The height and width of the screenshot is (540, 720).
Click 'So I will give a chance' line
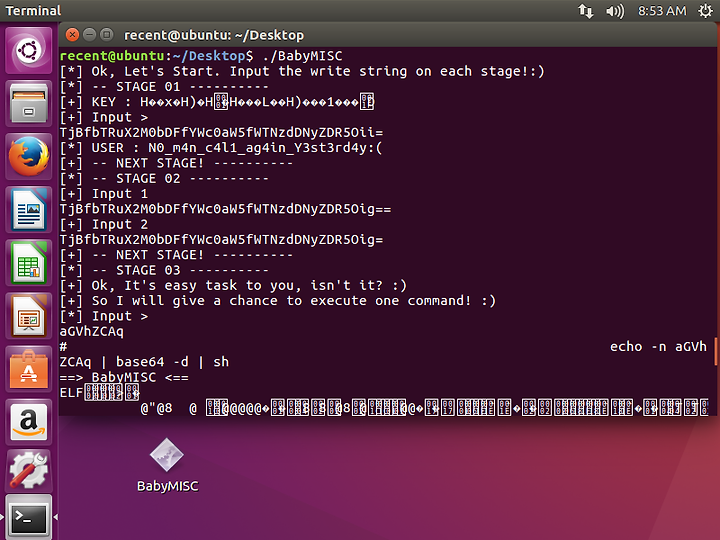pos(278,301)
